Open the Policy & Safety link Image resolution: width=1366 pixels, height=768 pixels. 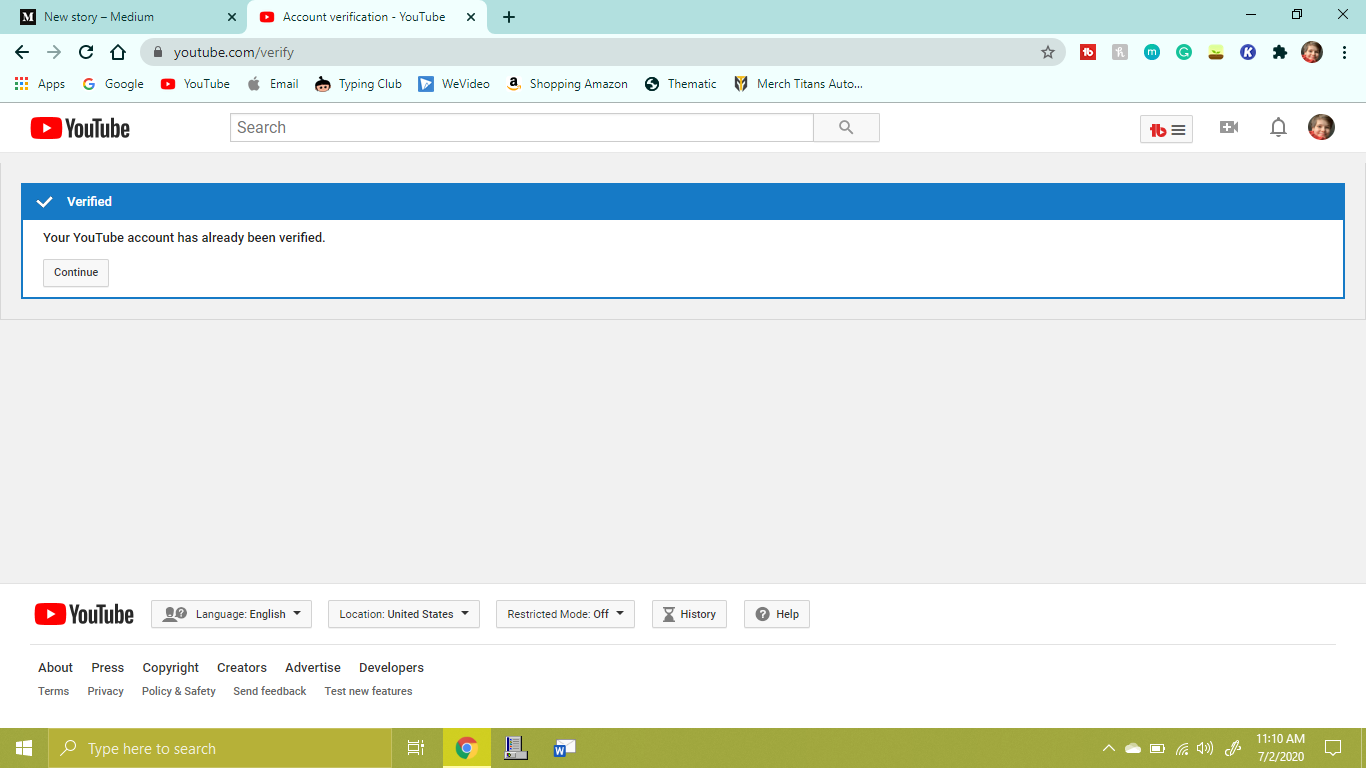[179, 691]
